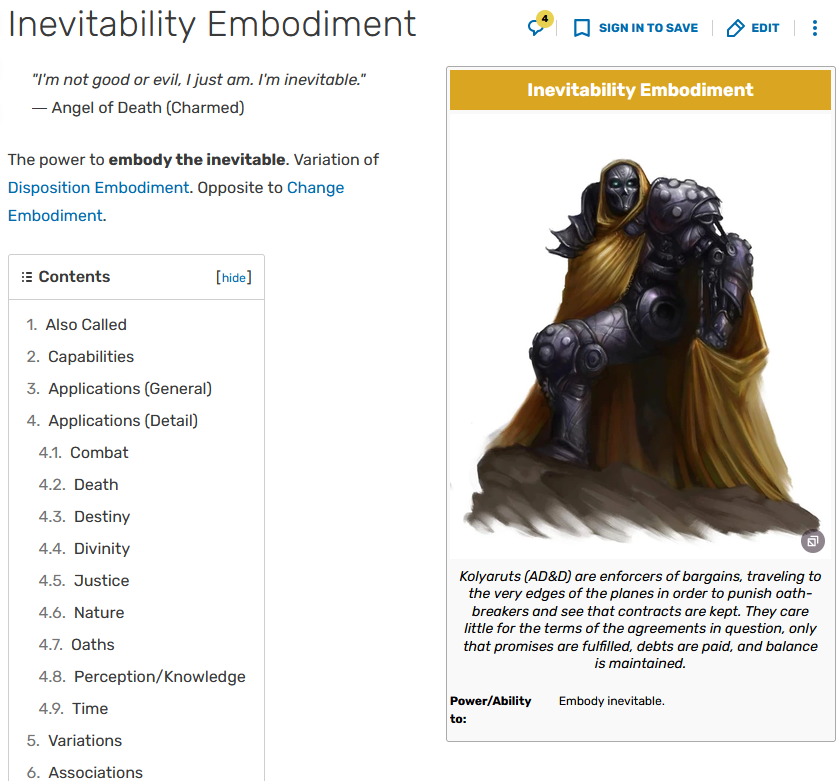Open the comments speech bubble icon

point(537,27)
